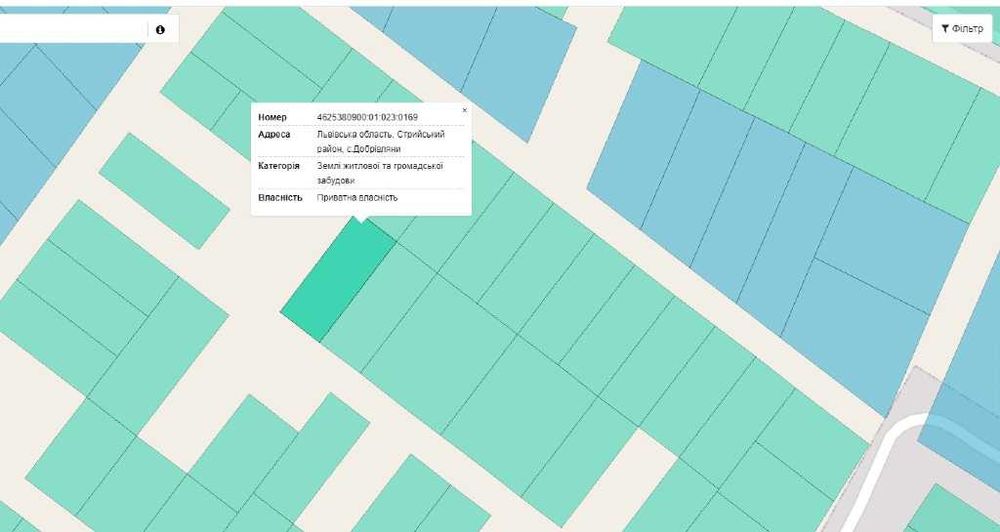Open the Фільтр filter button
1000x532 pixels.
point(962,29)
